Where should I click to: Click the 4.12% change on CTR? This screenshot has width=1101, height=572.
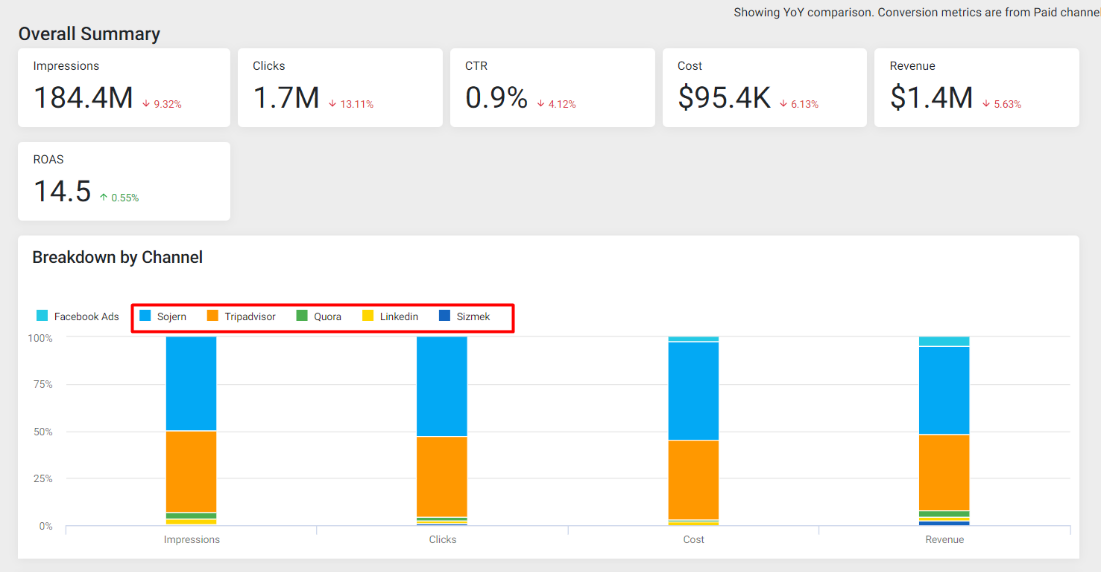point(562,104)
